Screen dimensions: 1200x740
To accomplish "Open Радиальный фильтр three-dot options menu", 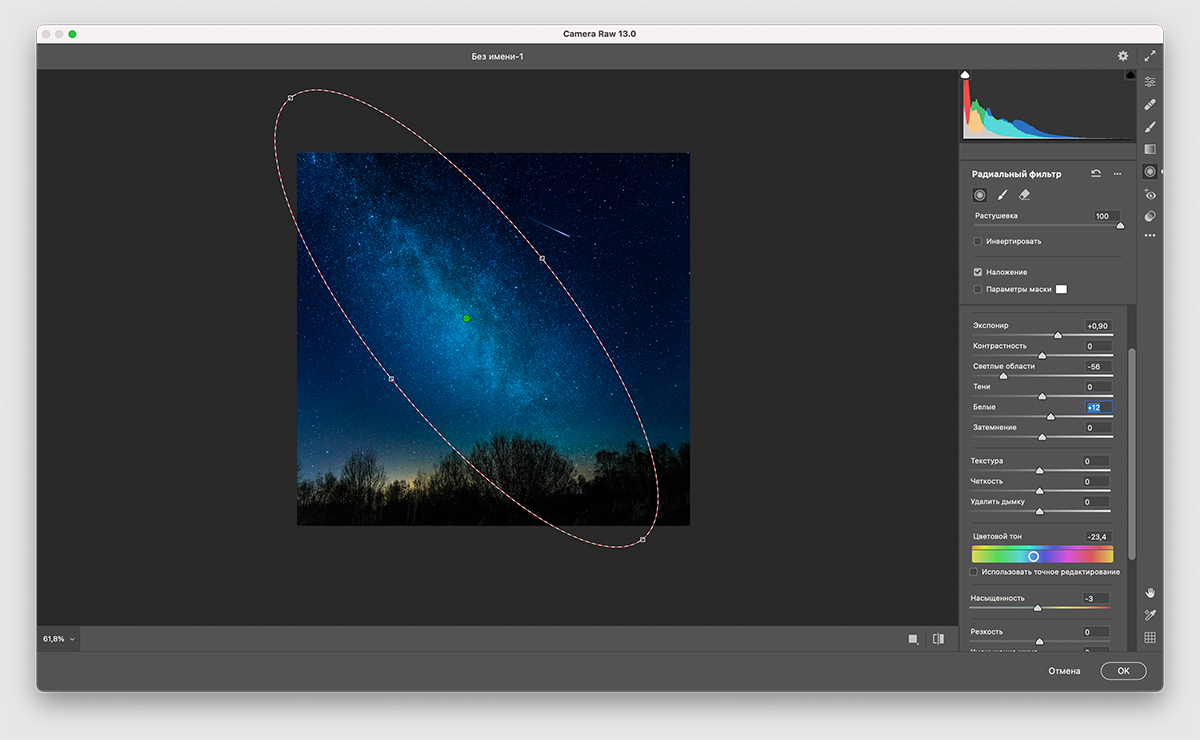I will [1117, 174].
